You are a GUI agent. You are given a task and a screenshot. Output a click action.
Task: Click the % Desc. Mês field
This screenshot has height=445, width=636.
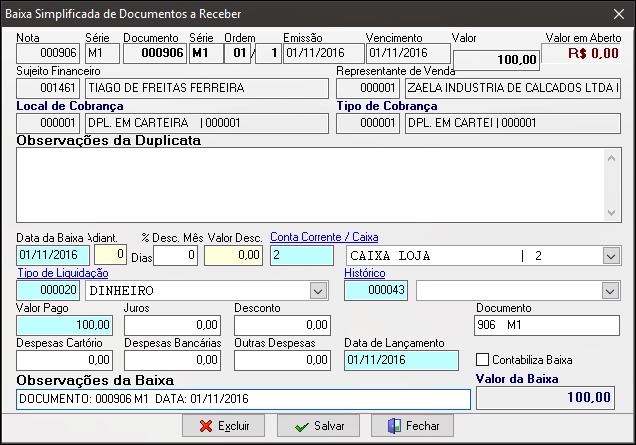coord(176,256)
